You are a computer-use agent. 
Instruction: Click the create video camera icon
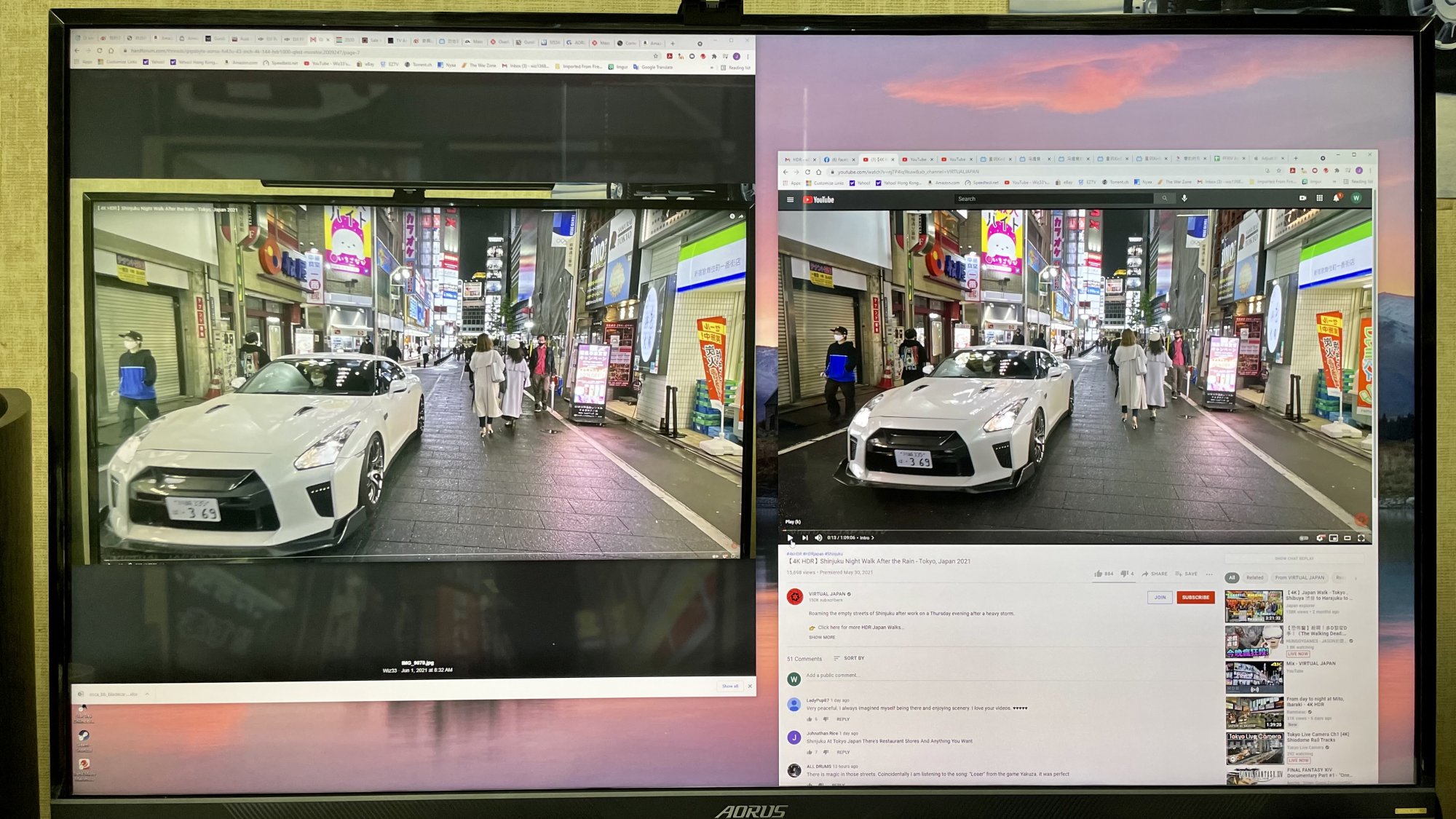tap(1302, 198)
